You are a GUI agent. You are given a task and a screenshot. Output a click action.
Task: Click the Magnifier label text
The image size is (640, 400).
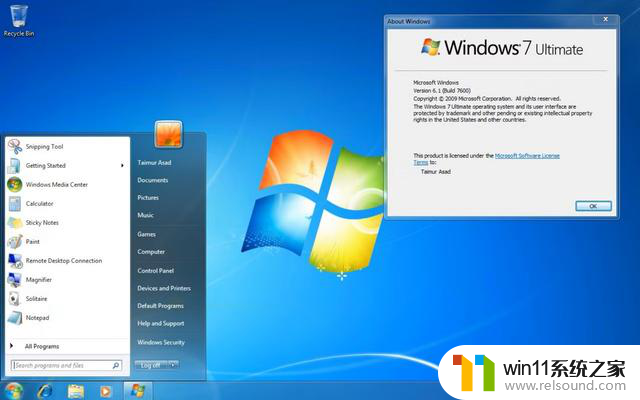click(38, 280)
